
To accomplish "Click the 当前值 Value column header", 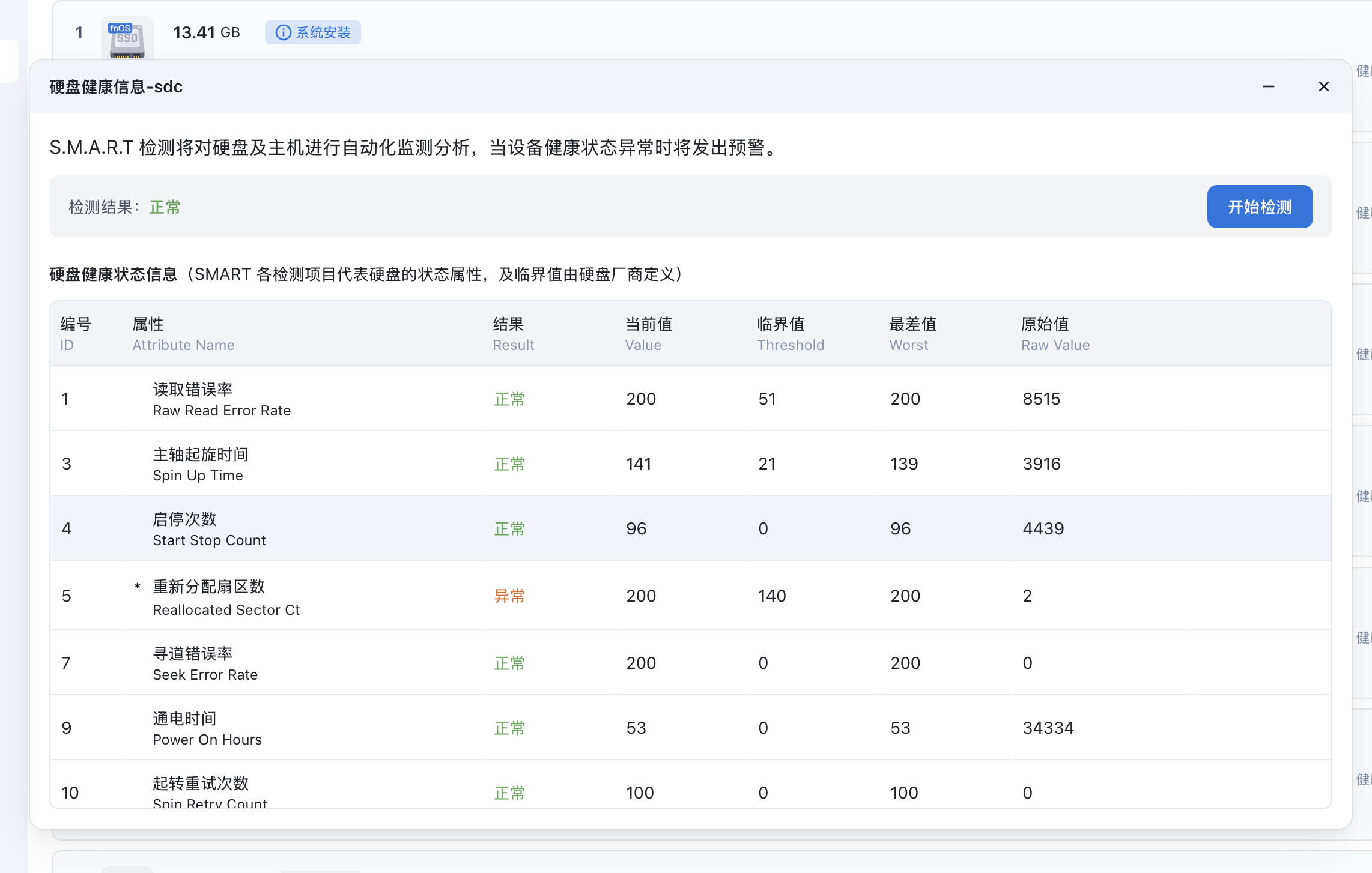I will pyautogui.click(x=649, y=334).
